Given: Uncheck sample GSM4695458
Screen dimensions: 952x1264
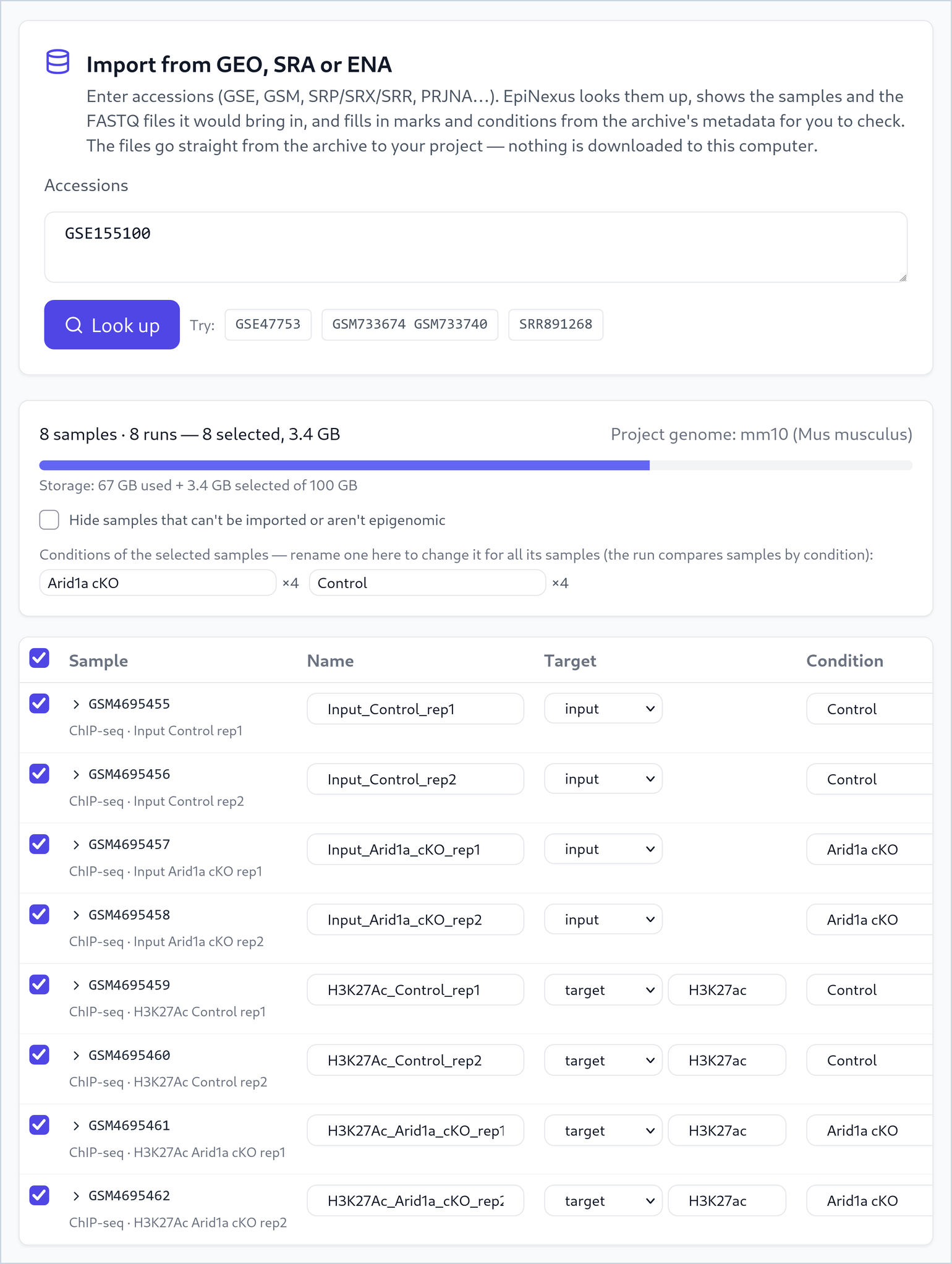Looking at the screenshot, I should [x=40, y=914].
